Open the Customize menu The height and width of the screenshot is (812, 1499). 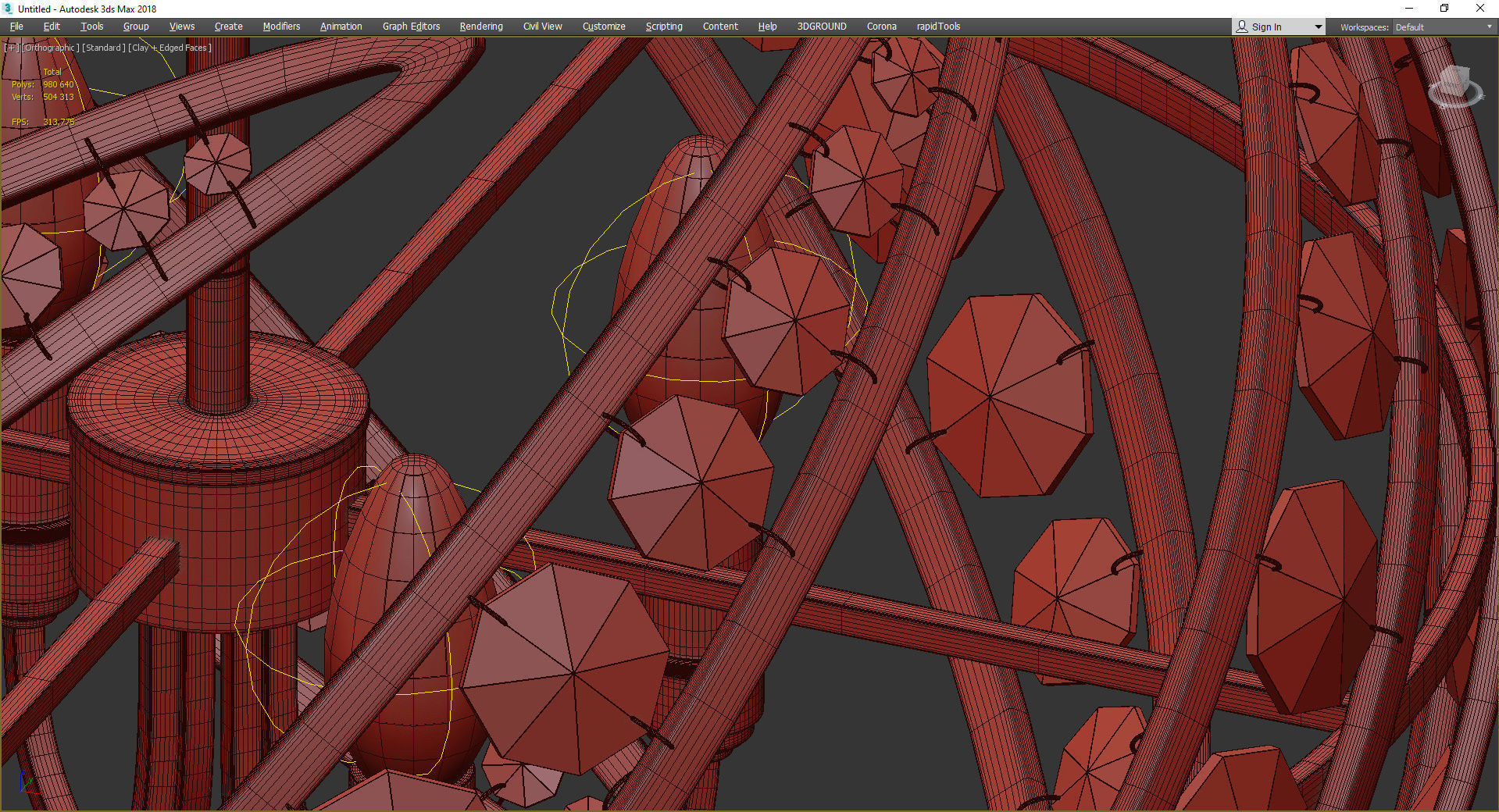pyautogui.click(x=604, y=27)
